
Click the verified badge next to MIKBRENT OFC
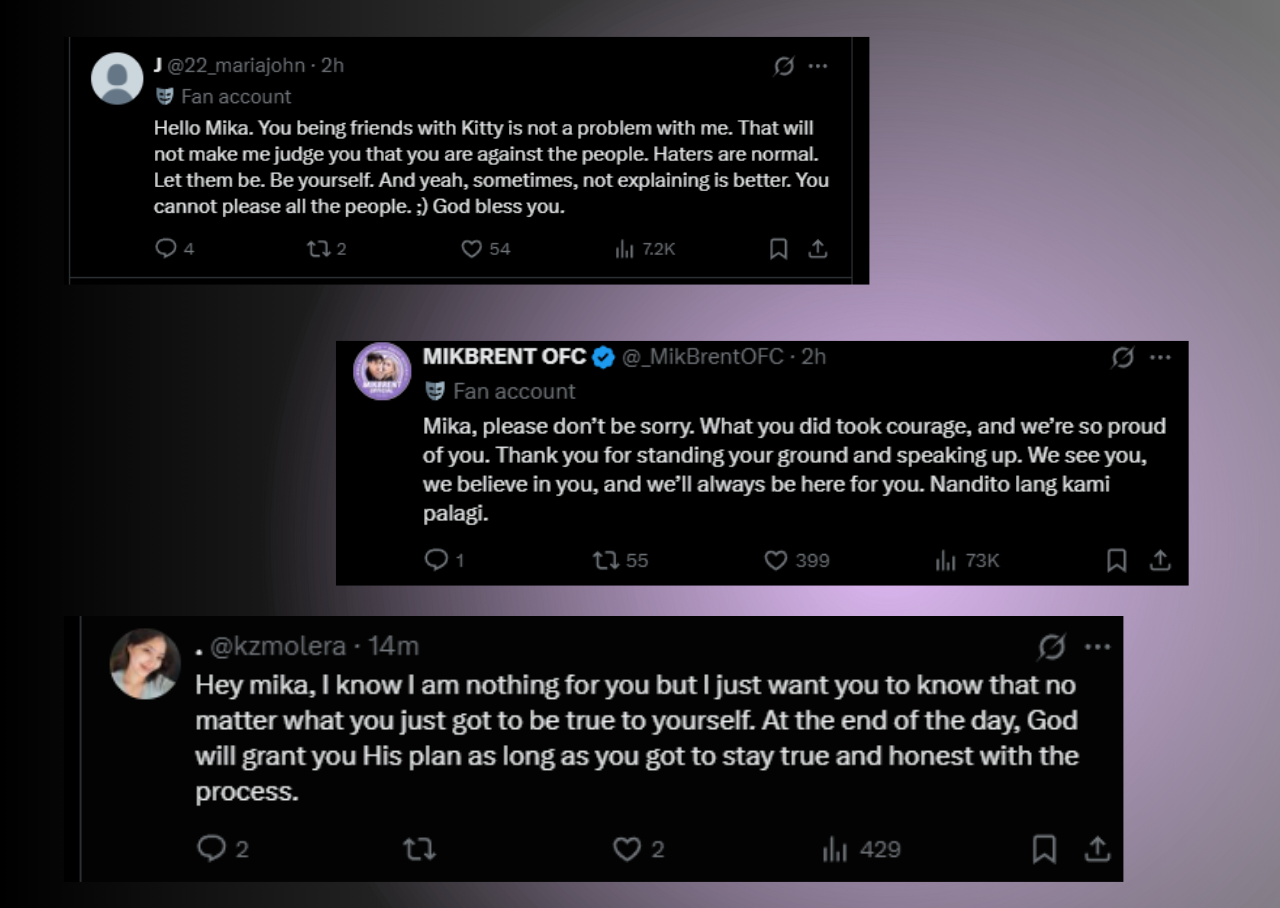(602, 356)
